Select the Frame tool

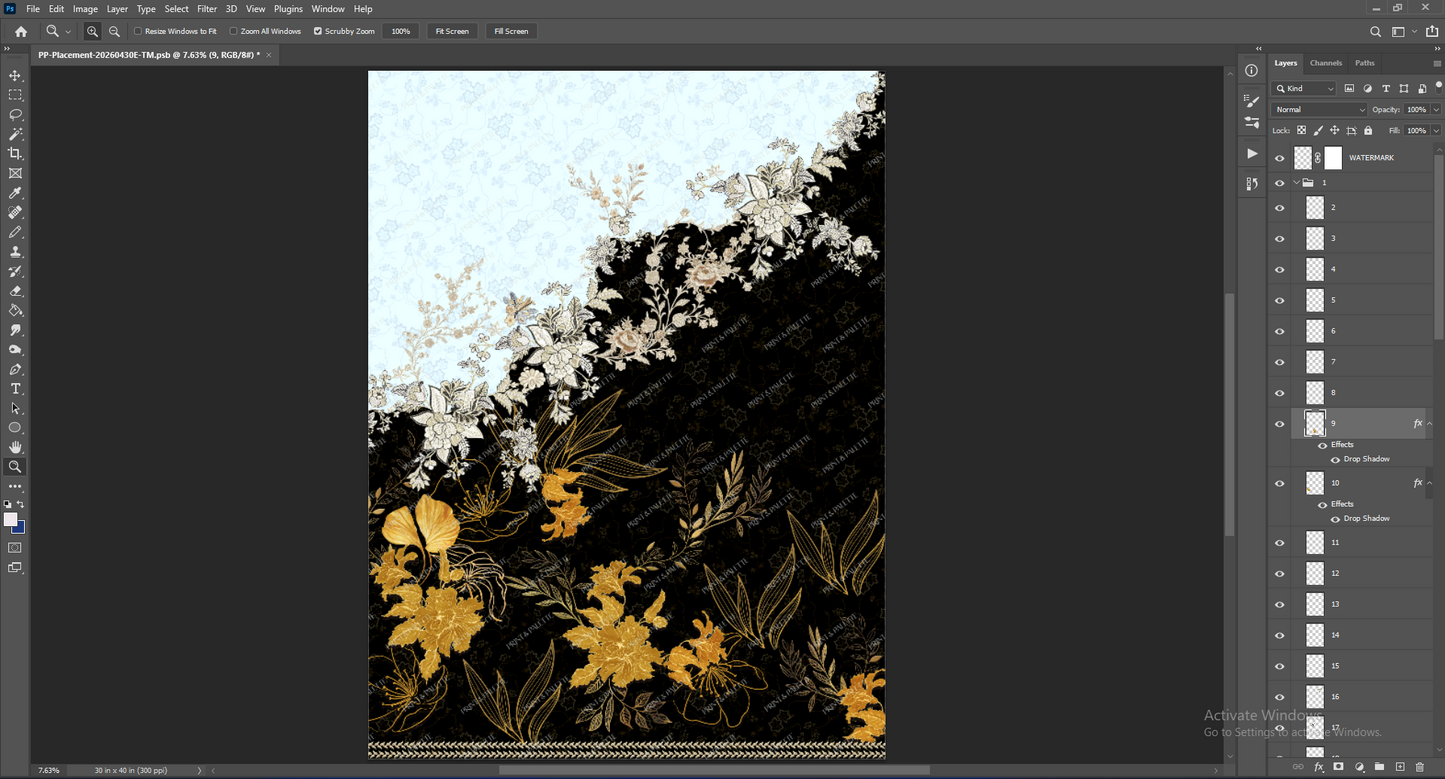(x=15, y=173)
